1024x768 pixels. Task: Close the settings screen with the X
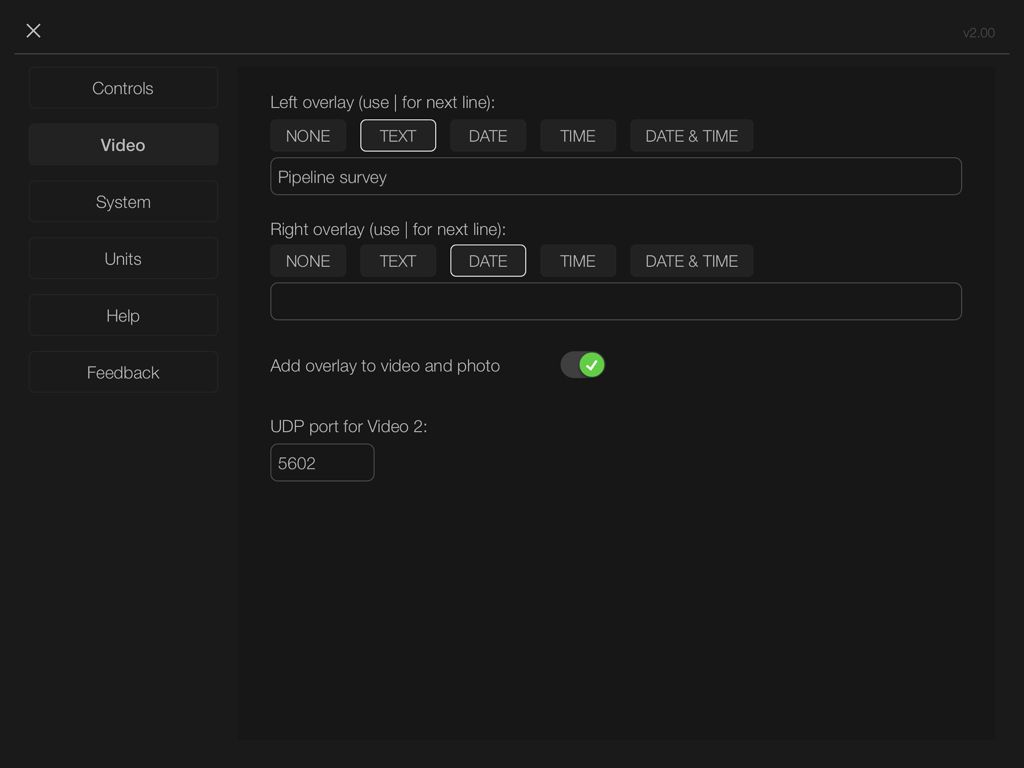coord(33,31)
